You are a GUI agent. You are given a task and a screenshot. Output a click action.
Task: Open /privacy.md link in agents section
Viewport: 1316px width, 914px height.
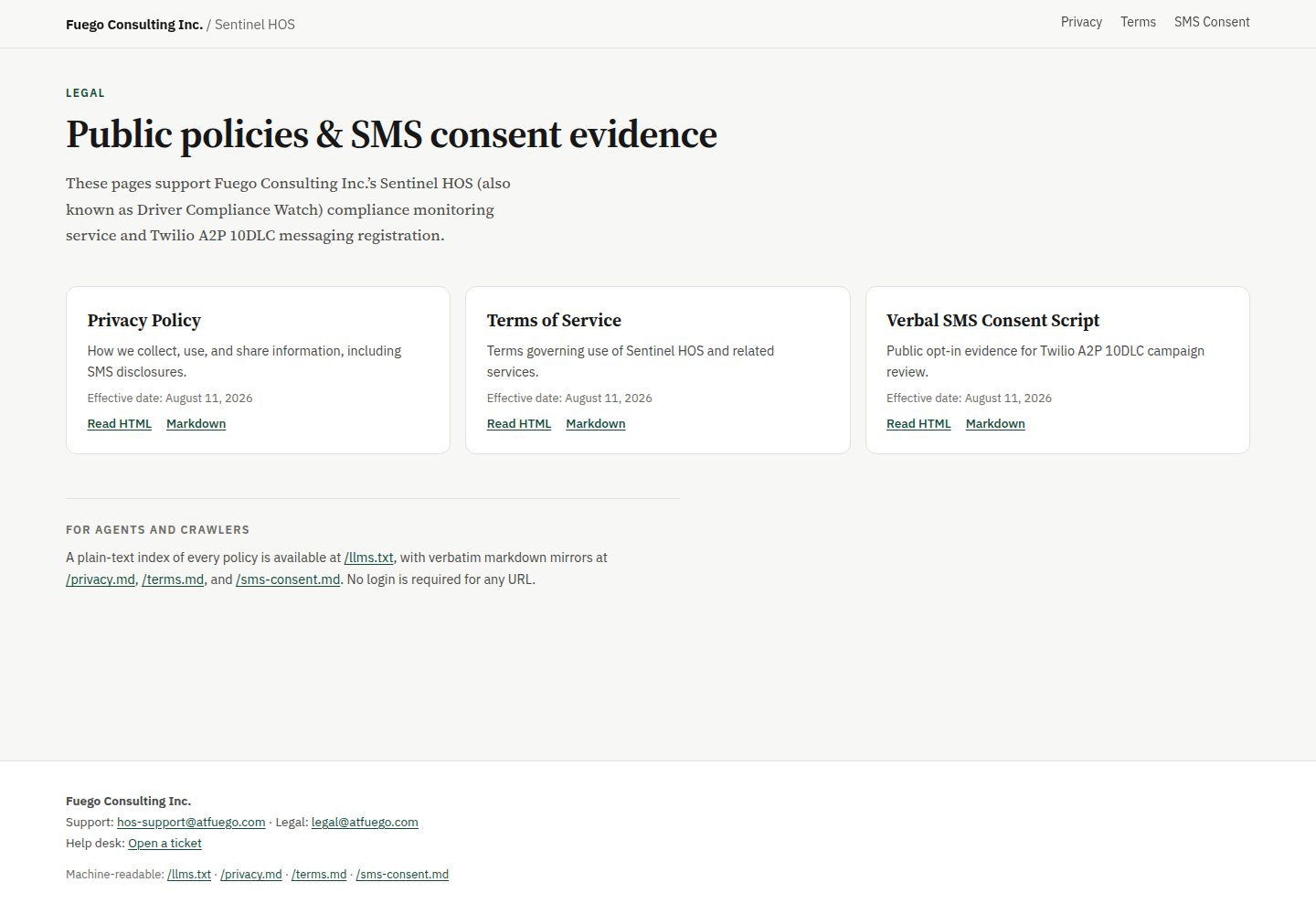101,579
